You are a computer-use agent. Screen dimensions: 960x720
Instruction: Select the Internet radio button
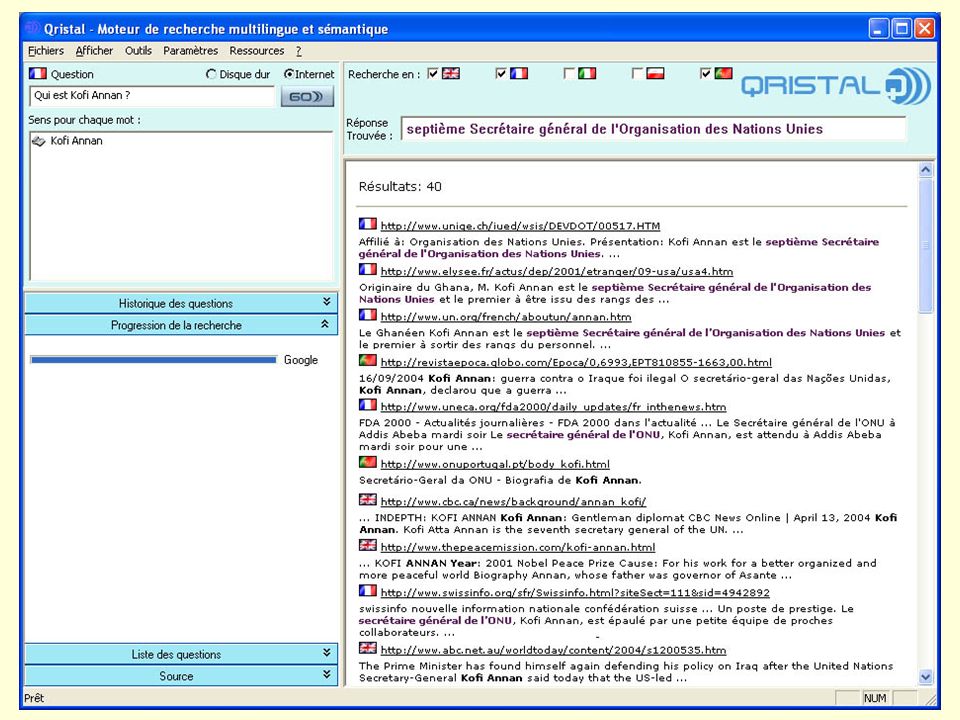(x=288, y=74)
